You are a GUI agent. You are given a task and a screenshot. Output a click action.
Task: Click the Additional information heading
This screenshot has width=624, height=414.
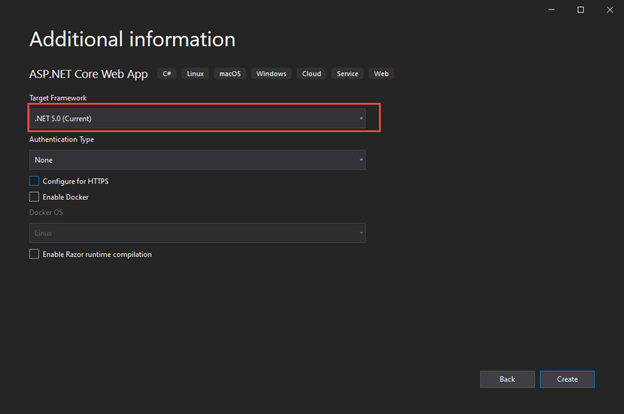click(x=132, y=40)
